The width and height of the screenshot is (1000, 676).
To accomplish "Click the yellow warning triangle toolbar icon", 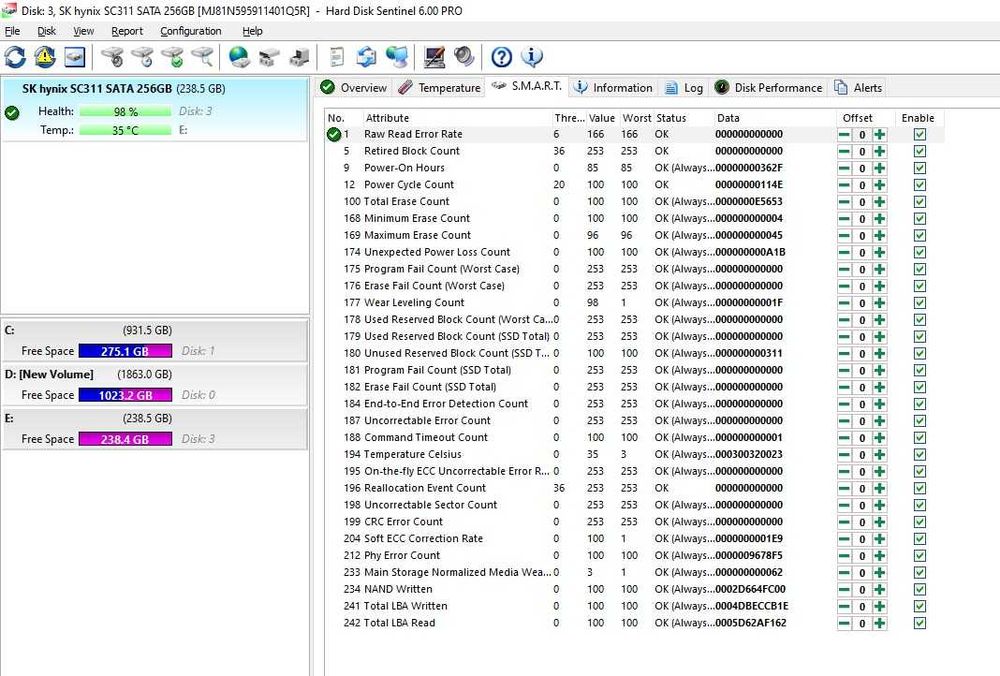I will pyautogui.click(x=45, y=57).
